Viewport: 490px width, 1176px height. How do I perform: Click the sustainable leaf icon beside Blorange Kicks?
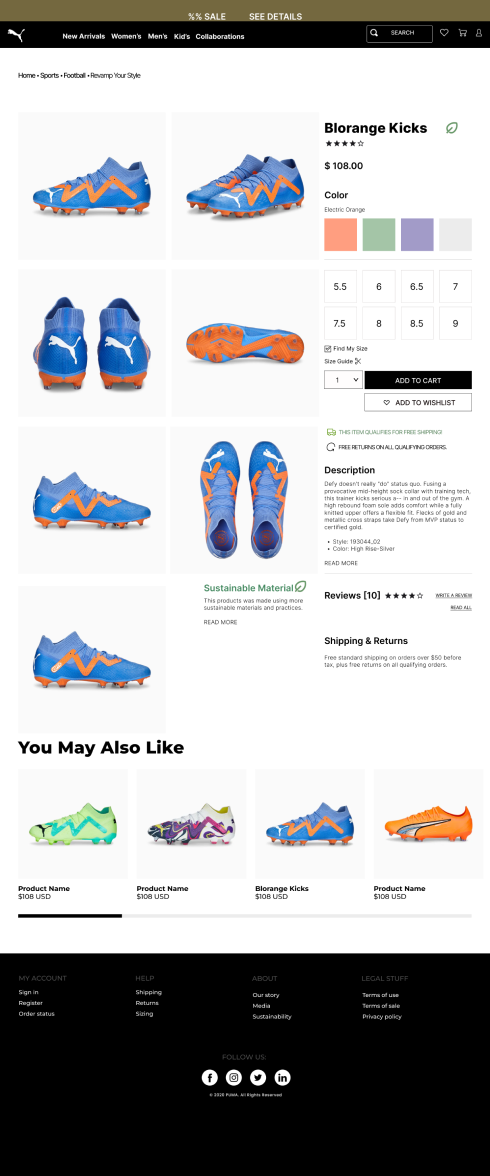(452, 128)
